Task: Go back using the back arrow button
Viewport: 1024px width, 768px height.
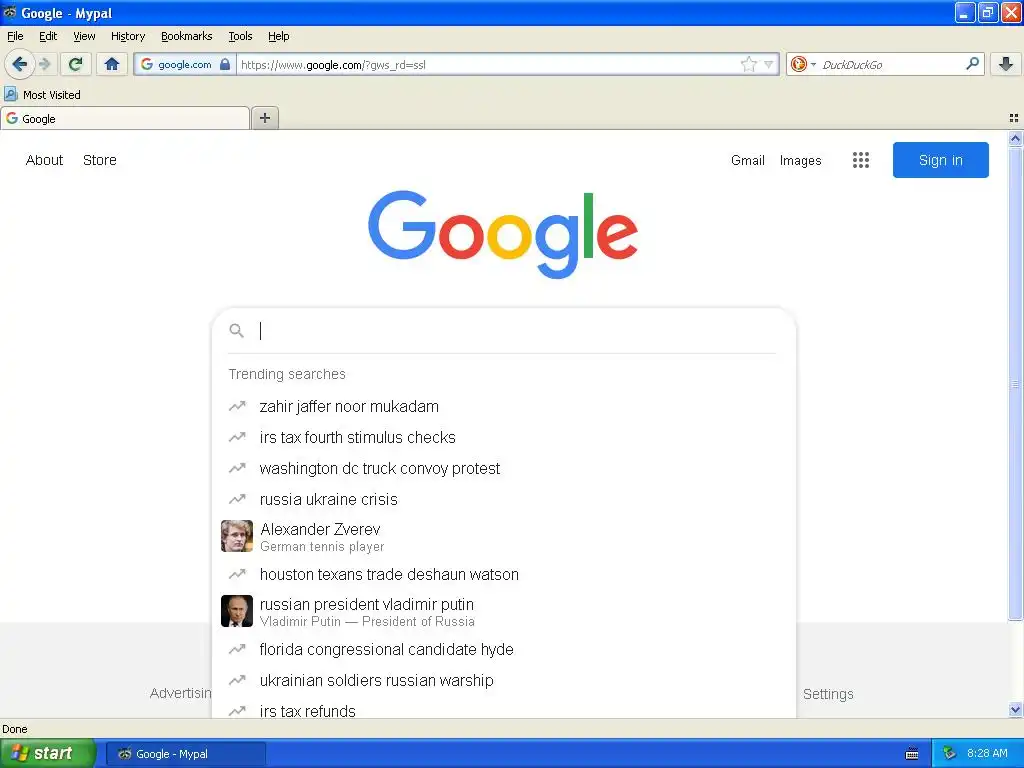Action: tap(19, 64)
